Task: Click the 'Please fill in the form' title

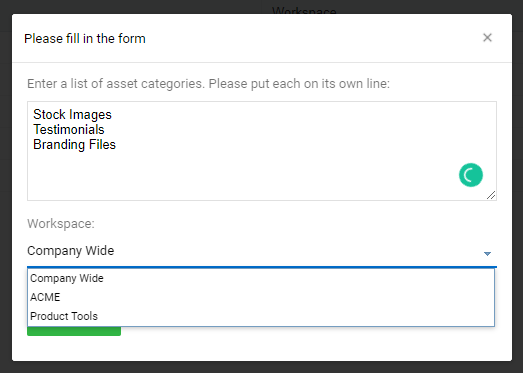Action: 85,38
